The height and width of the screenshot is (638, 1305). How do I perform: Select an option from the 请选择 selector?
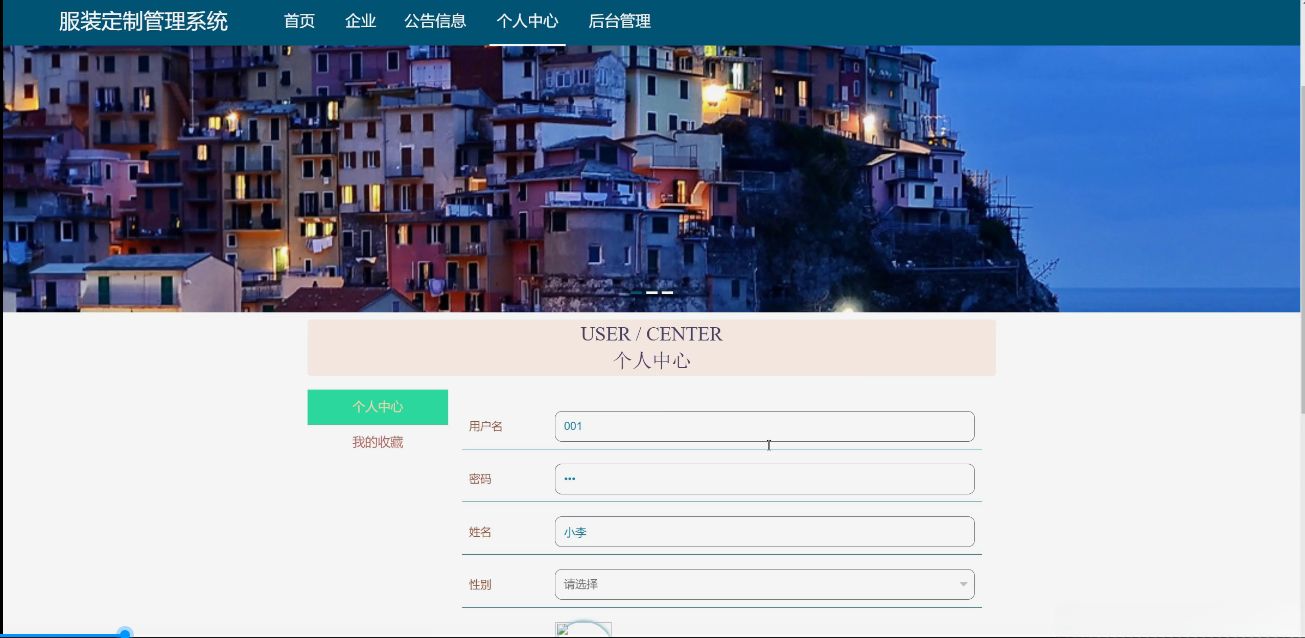point(764,584)
